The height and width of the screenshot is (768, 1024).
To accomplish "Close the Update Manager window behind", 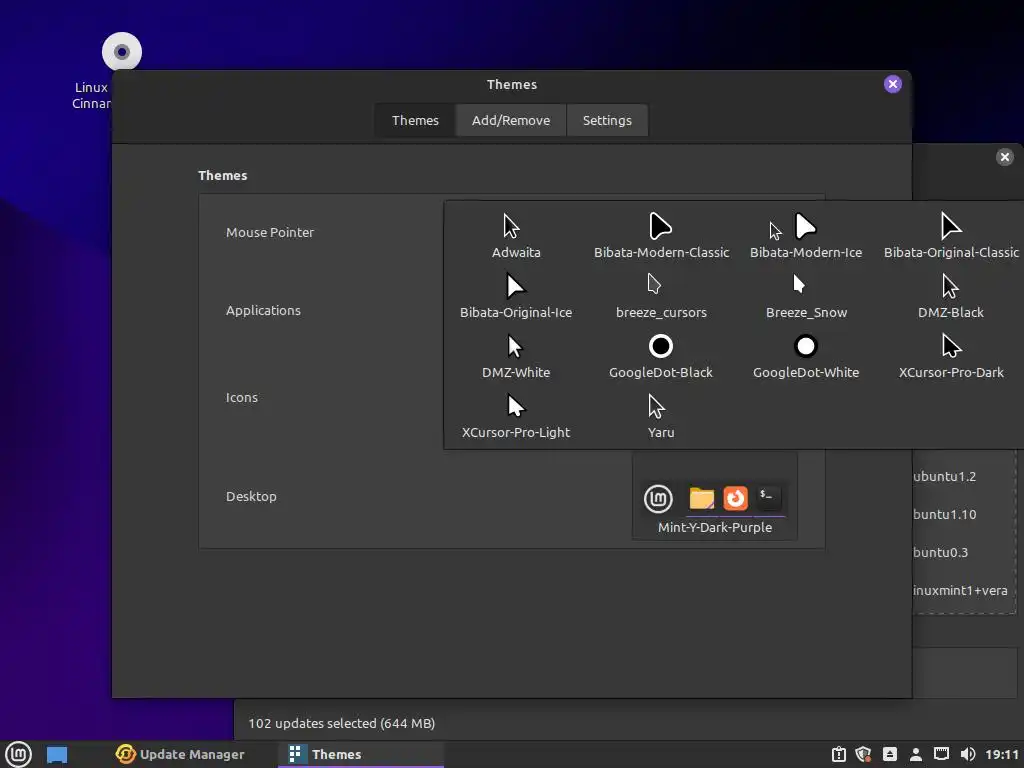I will coord(1004,157).
